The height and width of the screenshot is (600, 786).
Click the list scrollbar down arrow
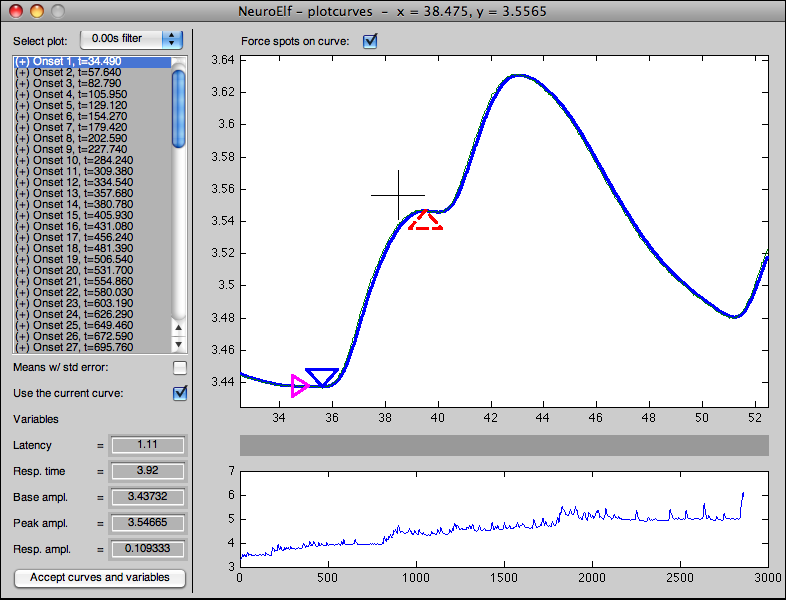pos(179,343)
